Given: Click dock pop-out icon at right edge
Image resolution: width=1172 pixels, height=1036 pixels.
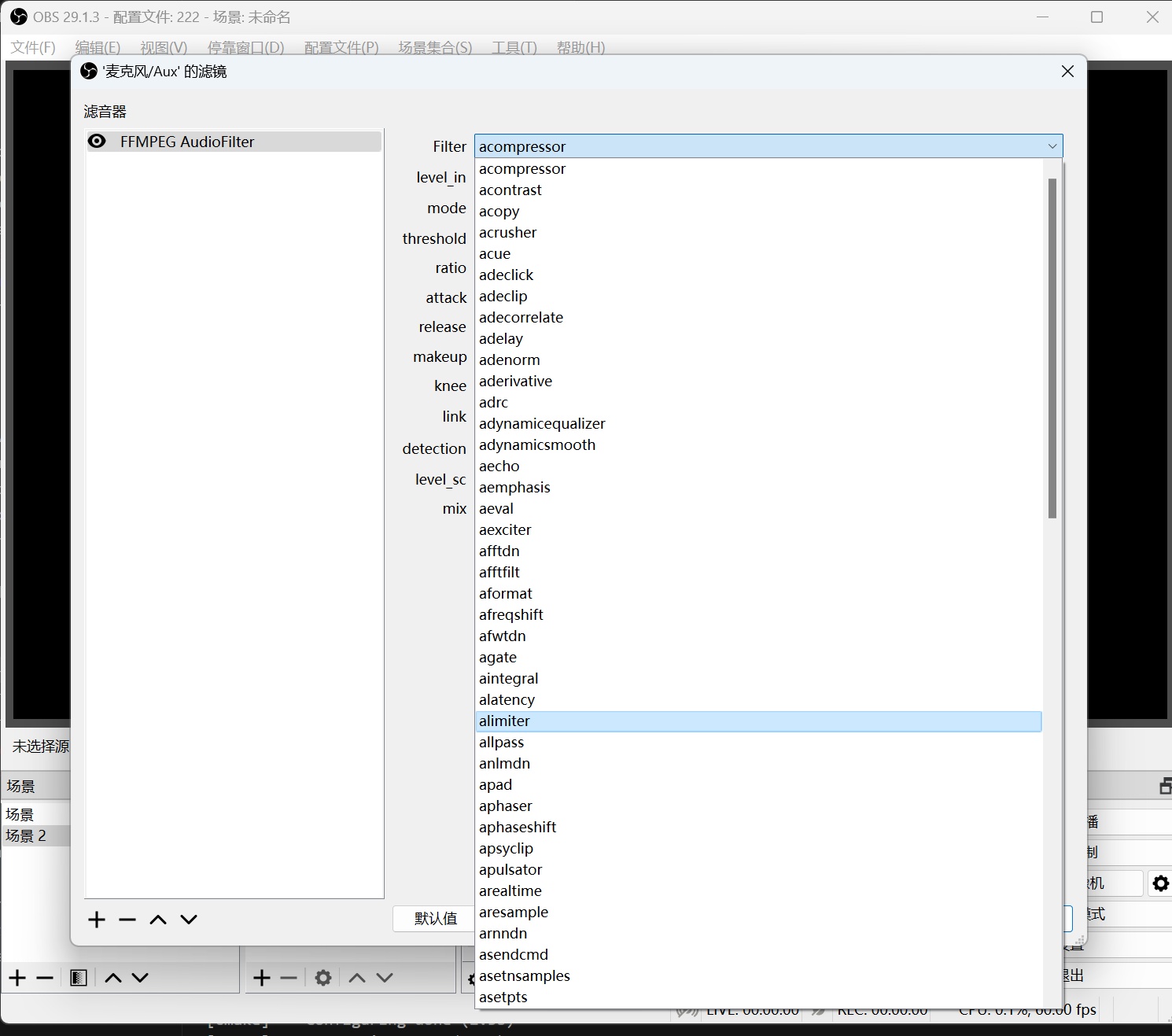Looking at the screenshot, I should [x=1165, y=786].
